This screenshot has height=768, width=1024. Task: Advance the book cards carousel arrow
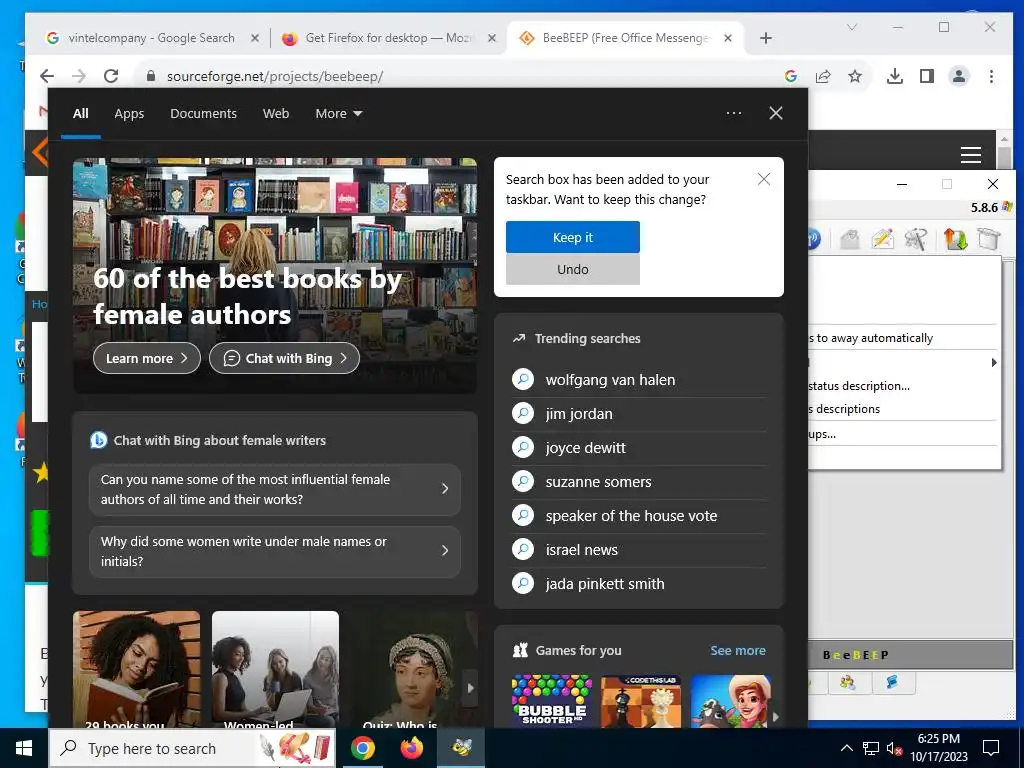(x=470, y=688)
